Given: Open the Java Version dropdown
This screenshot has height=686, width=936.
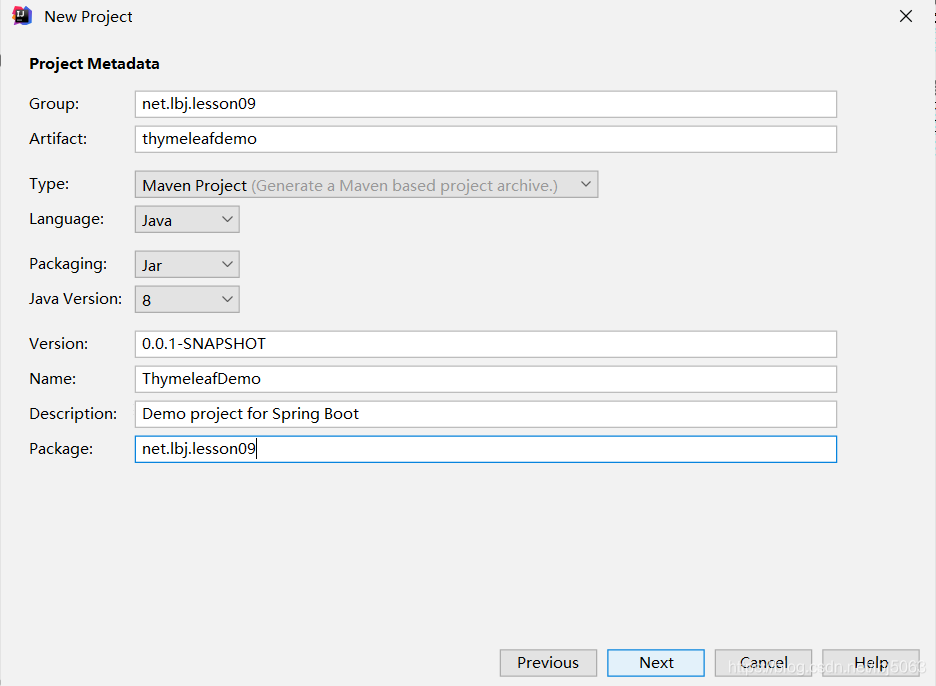Looking at the screenshot, I should tap(187, 299).
